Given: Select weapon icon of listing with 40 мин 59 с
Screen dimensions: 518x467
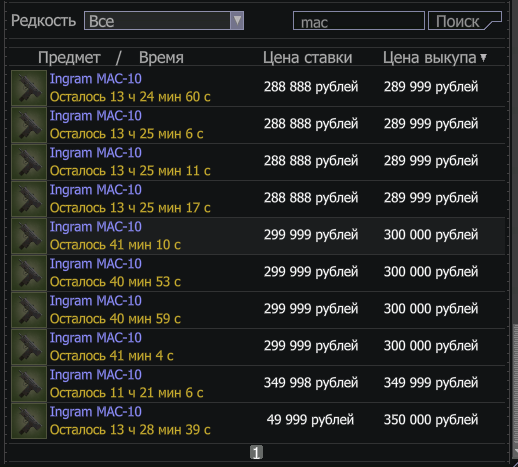Looking at the screenshot, I should (x=29, y=310).
